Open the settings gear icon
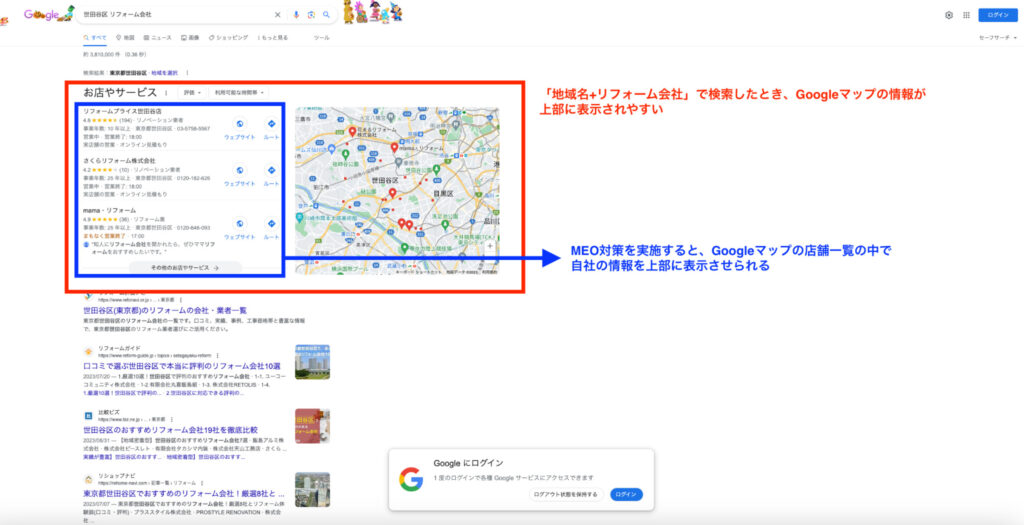 (x=948, y=15)
